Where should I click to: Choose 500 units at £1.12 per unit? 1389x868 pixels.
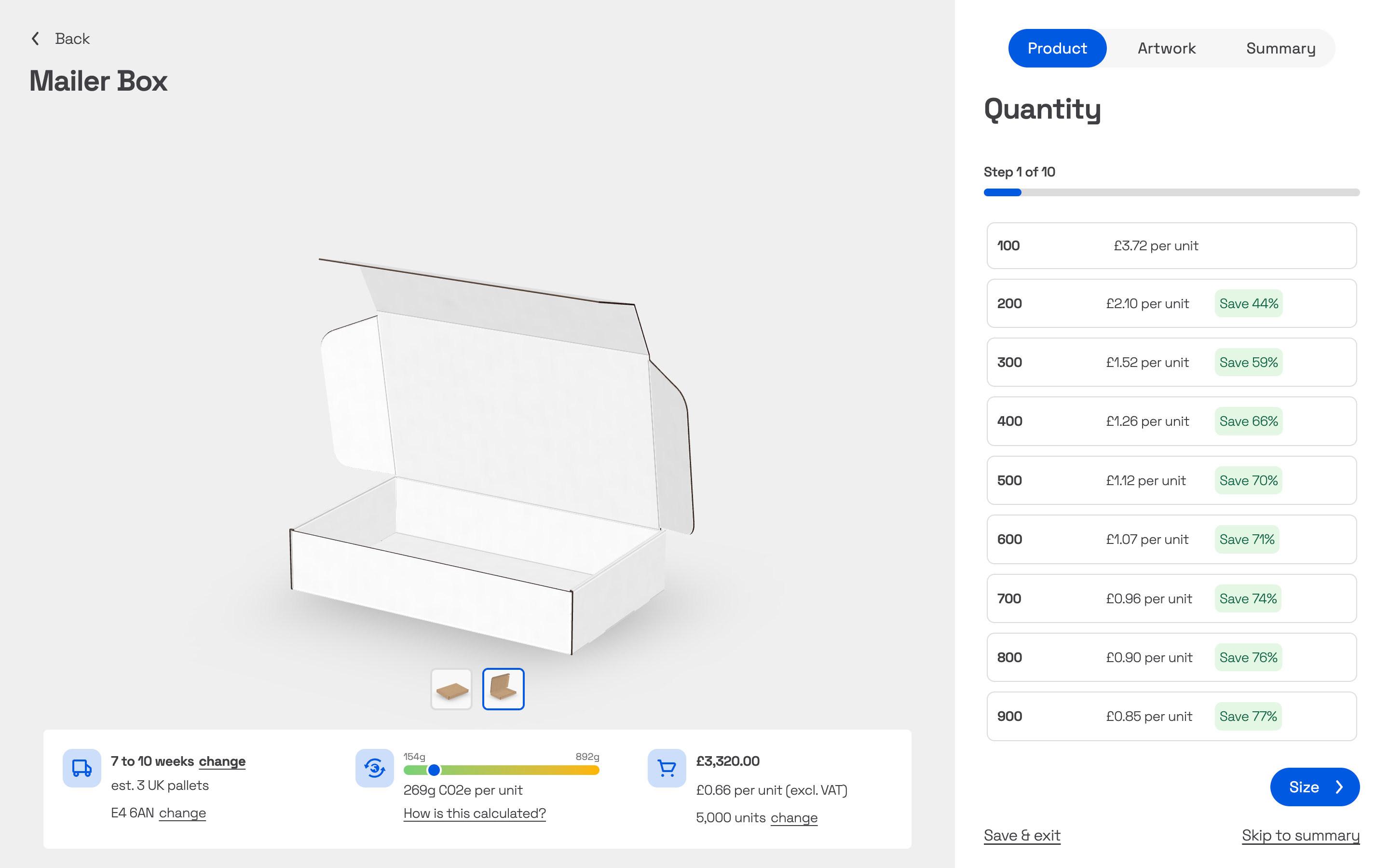click(x=1171, y=480)
